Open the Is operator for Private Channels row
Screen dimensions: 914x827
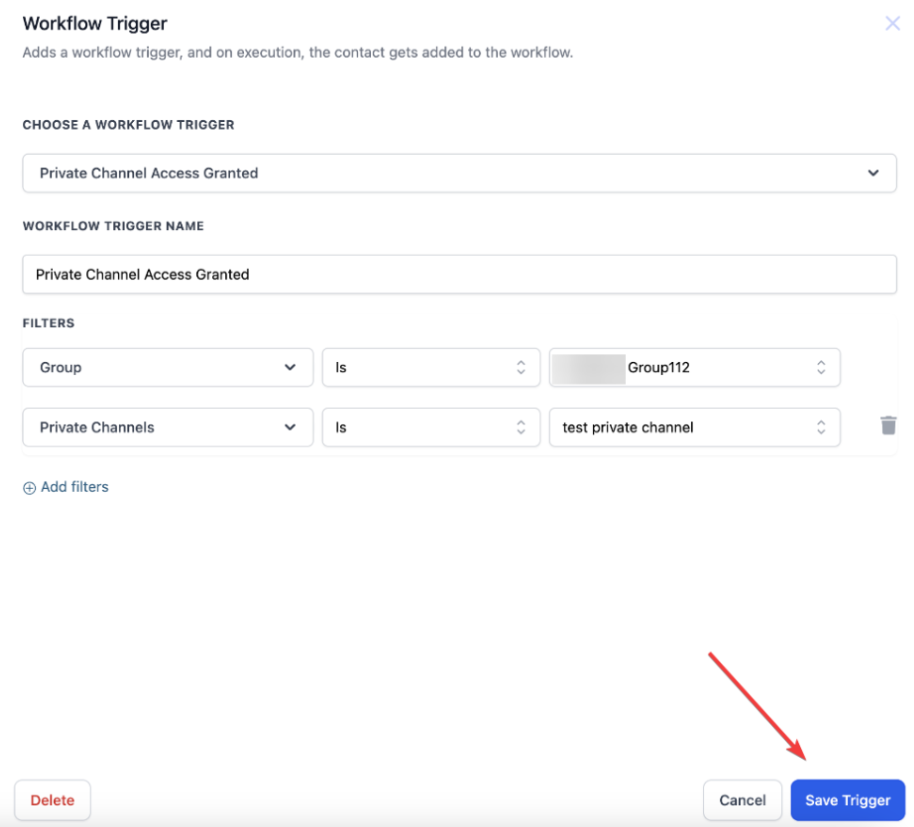coord(430,427)
